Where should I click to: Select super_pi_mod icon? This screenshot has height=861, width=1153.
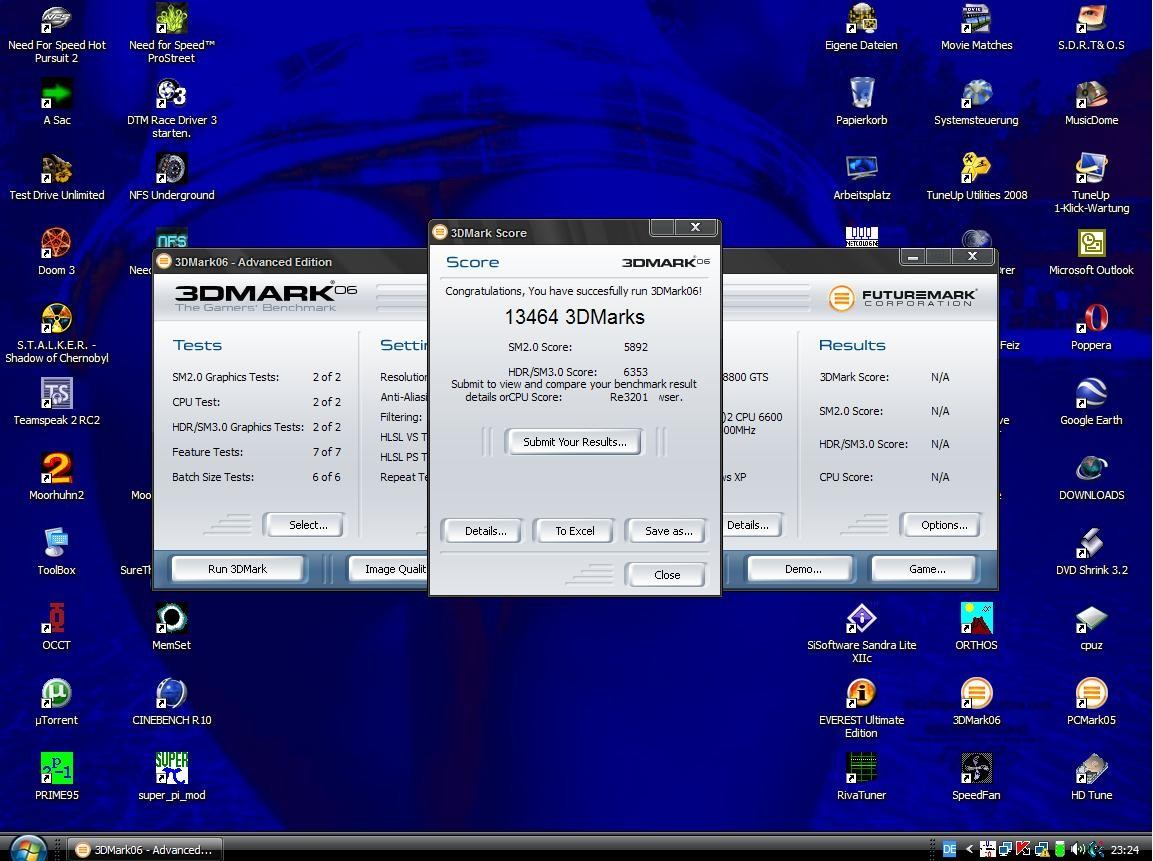(171, 778)
